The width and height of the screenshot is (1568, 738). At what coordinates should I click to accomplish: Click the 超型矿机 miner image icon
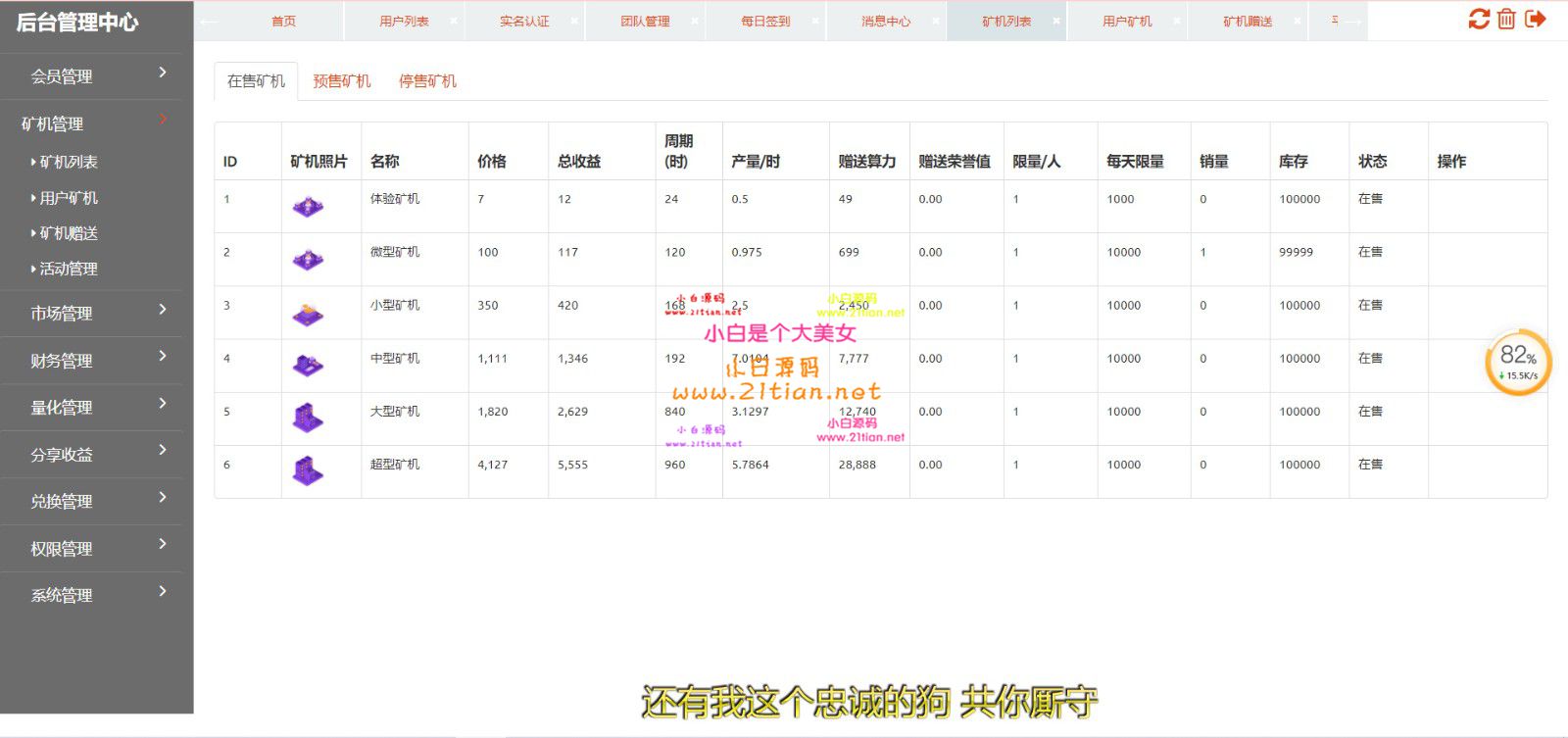(x=308, y=471)
